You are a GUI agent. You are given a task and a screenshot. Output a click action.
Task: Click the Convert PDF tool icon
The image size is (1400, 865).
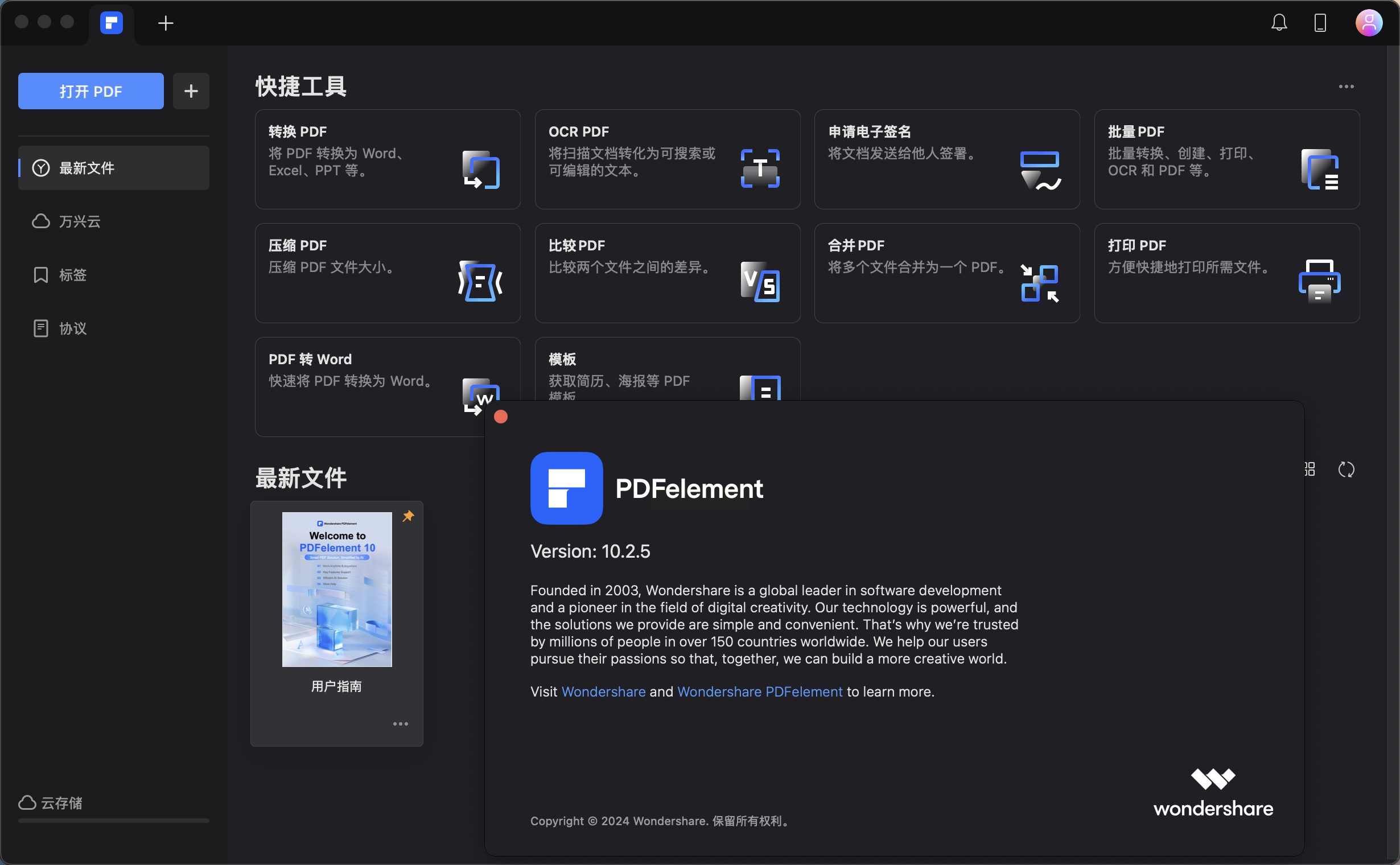click(x=480, y=170)
